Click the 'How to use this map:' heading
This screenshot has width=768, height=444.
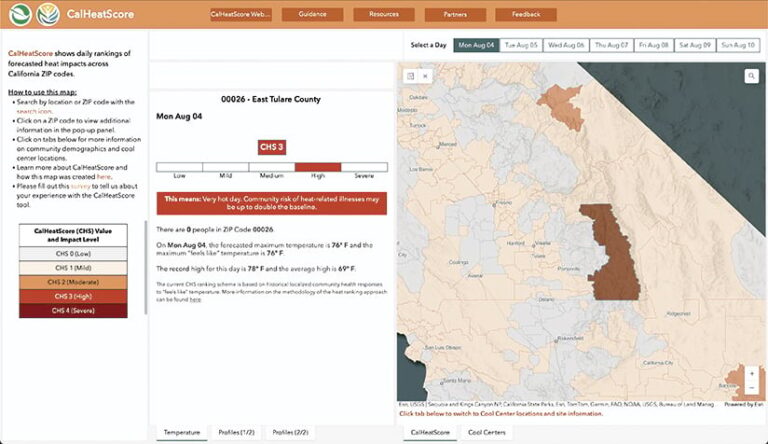click(x=42, y=92)
